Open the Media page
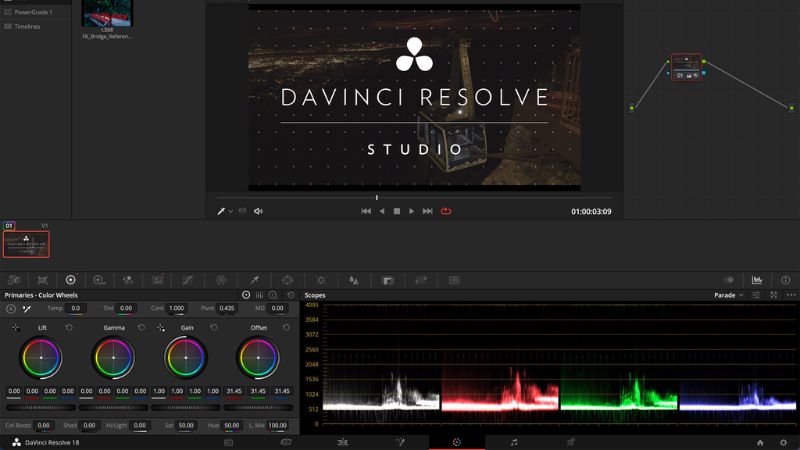Viewport: 800px width, 450px height. click(229, 442)
